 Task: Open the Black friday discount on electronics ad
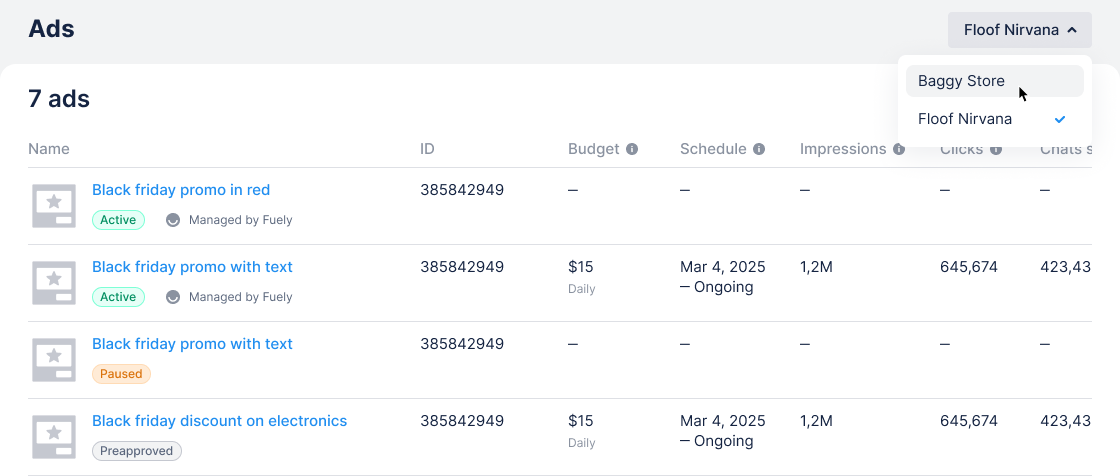point(219,421)
